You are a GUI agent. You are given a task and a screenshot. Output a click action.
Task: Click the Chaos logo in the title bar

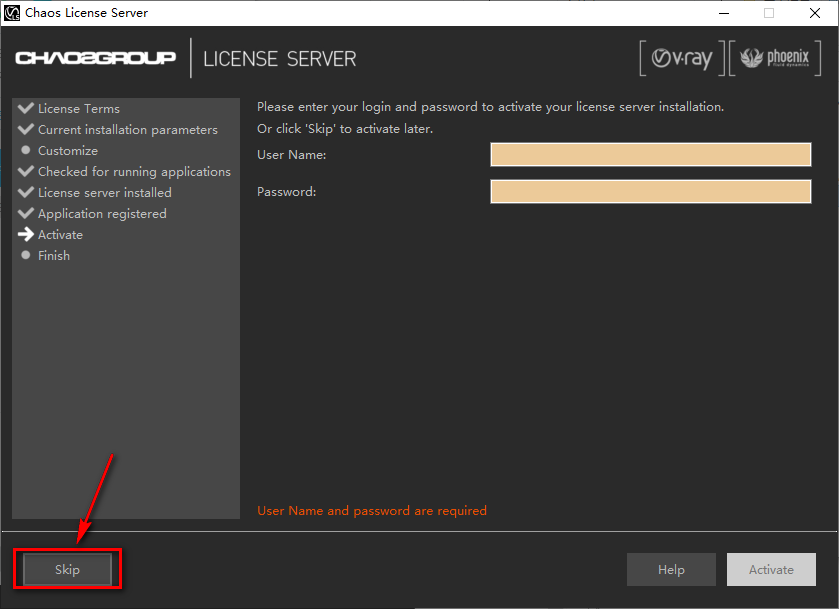[12, 13]
